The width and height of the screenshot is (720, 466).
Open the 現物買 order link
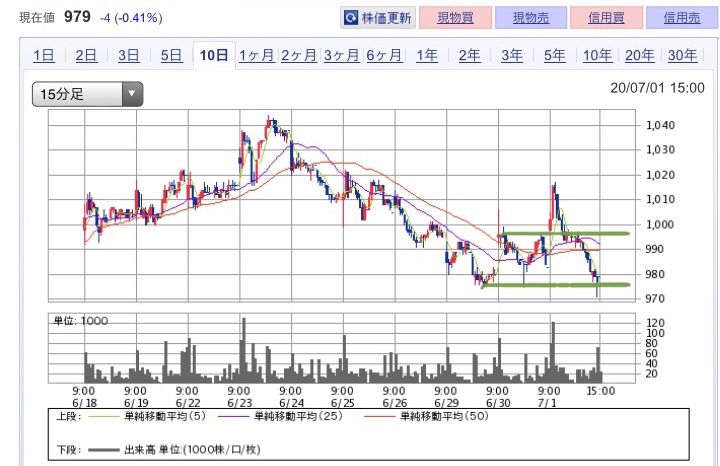[455, 18]
